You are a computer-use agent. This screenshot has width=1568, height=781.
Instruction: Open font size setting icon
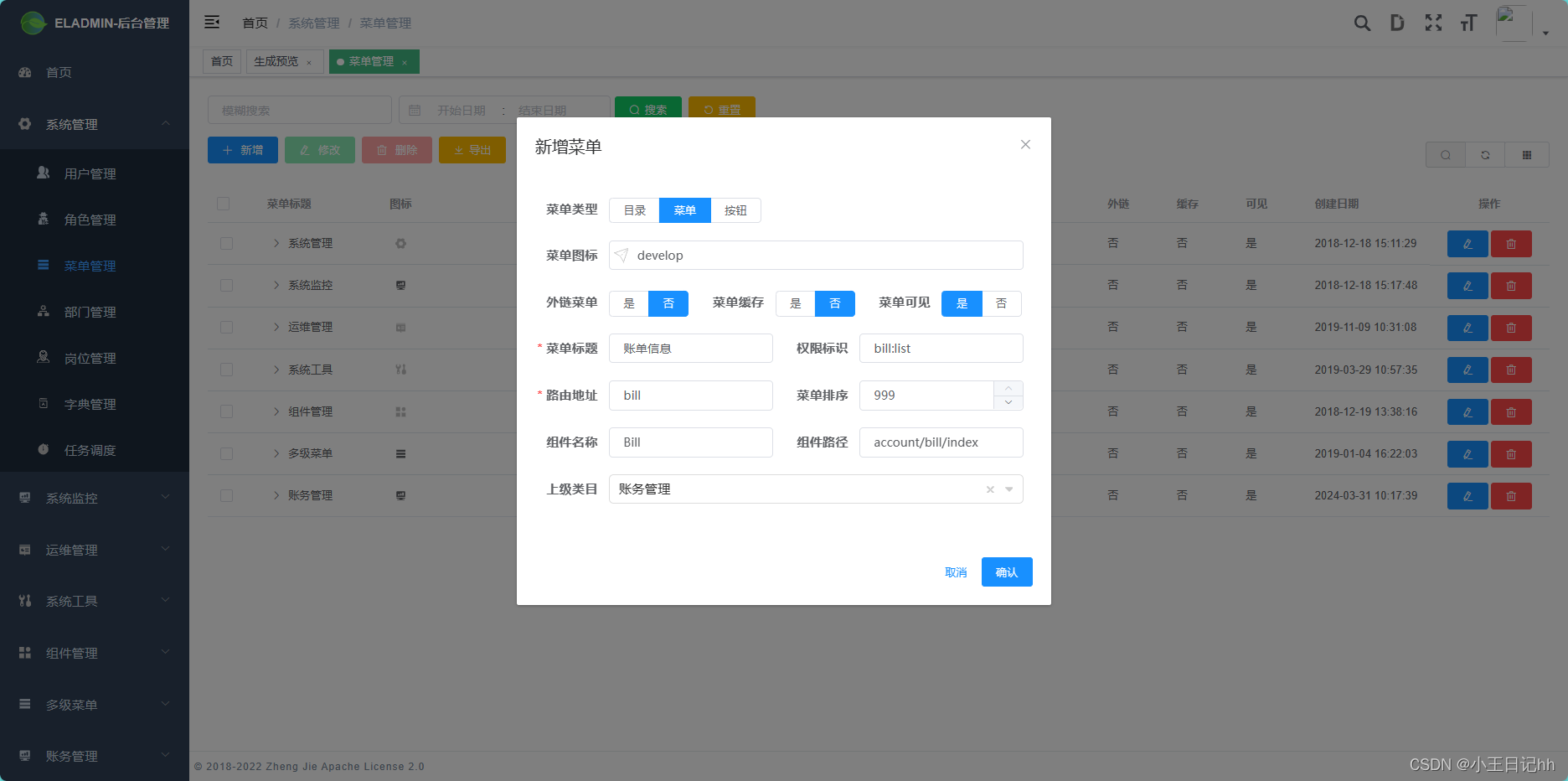[1468, 23]
